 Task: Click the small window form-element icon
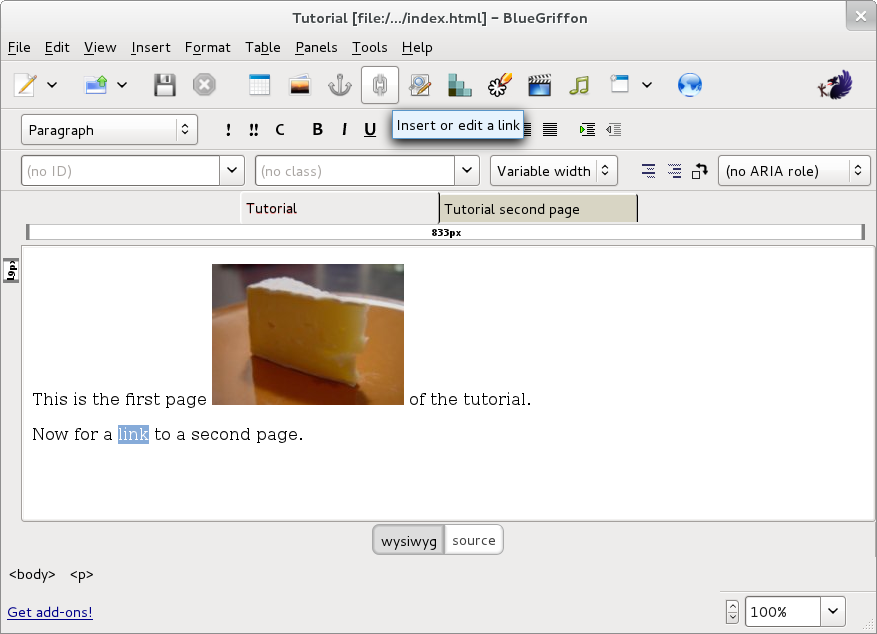click(620, 84)
